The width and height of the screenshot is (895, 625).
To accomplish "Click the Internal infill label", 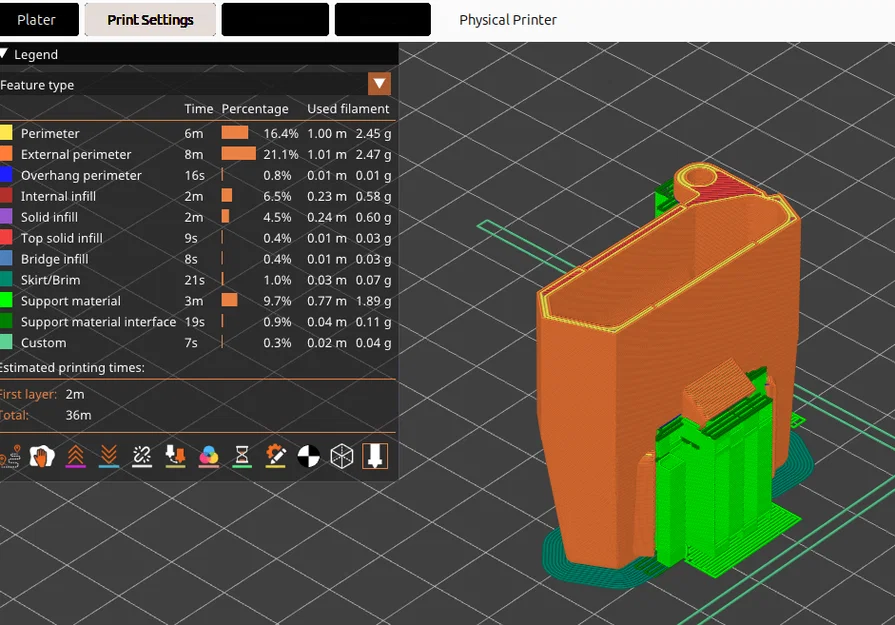I will (x=58, y=196).
